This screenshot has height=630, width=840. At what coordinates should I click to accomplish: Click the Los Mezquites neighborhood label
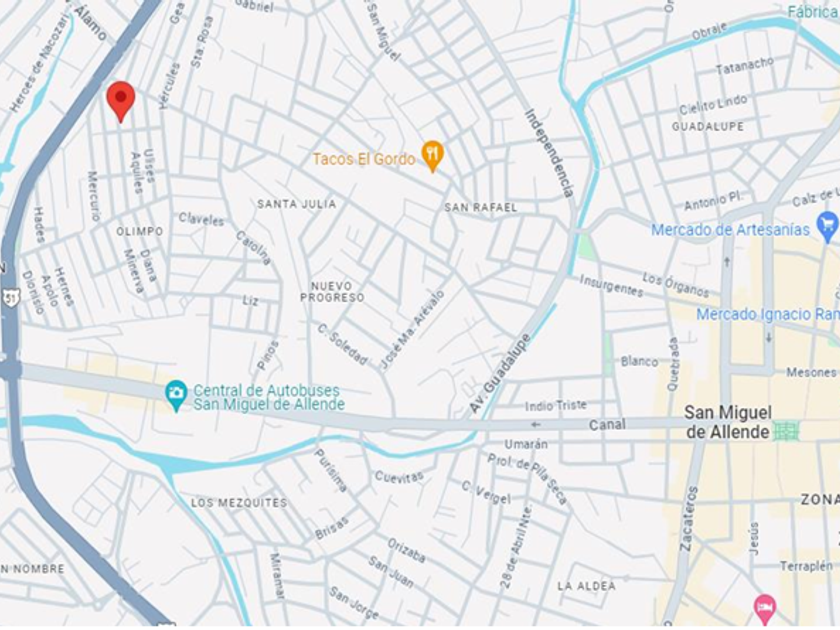[x=239, y=503]
